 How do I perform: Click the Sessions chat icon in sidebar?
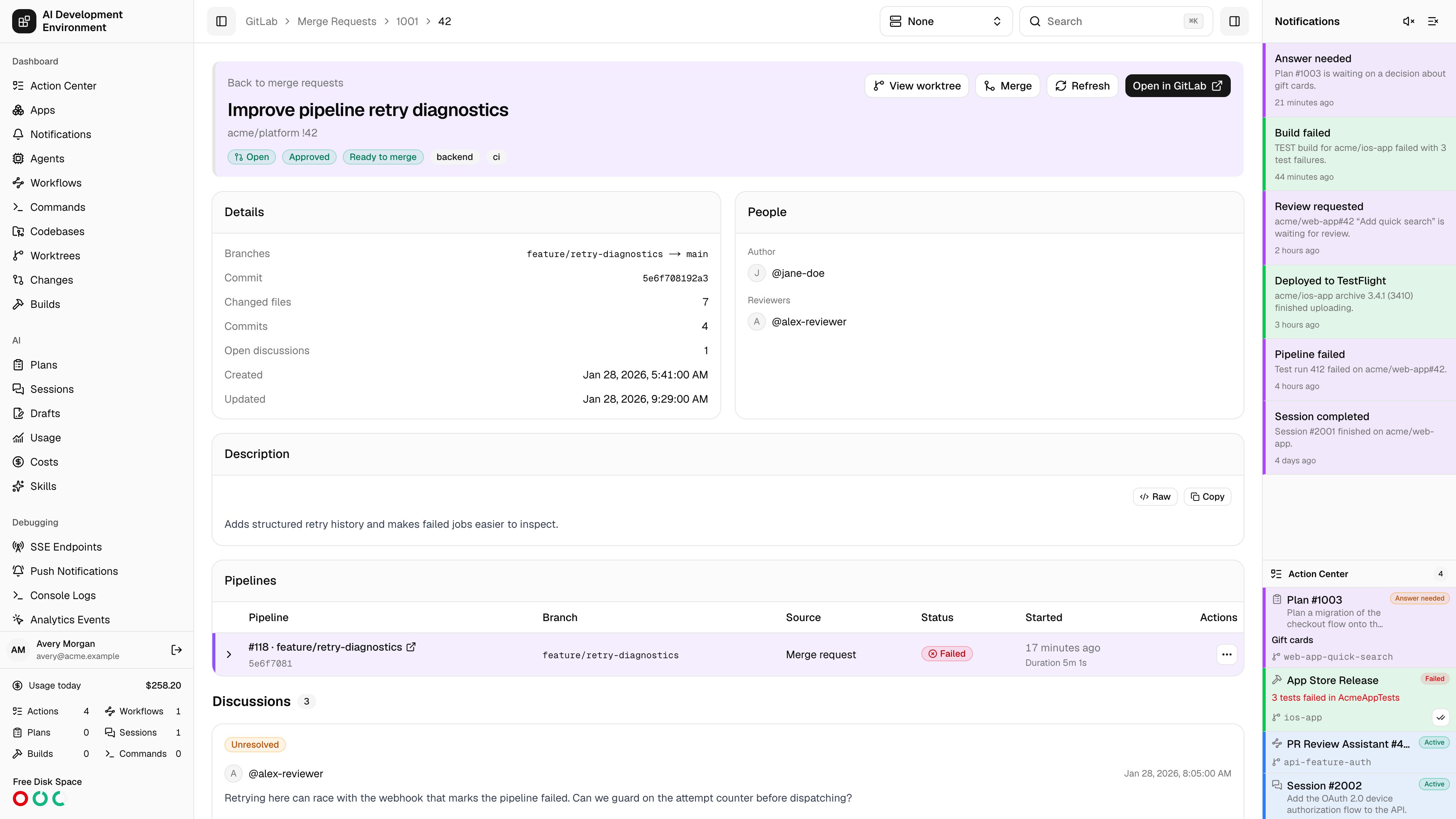(x=18, y=389)
